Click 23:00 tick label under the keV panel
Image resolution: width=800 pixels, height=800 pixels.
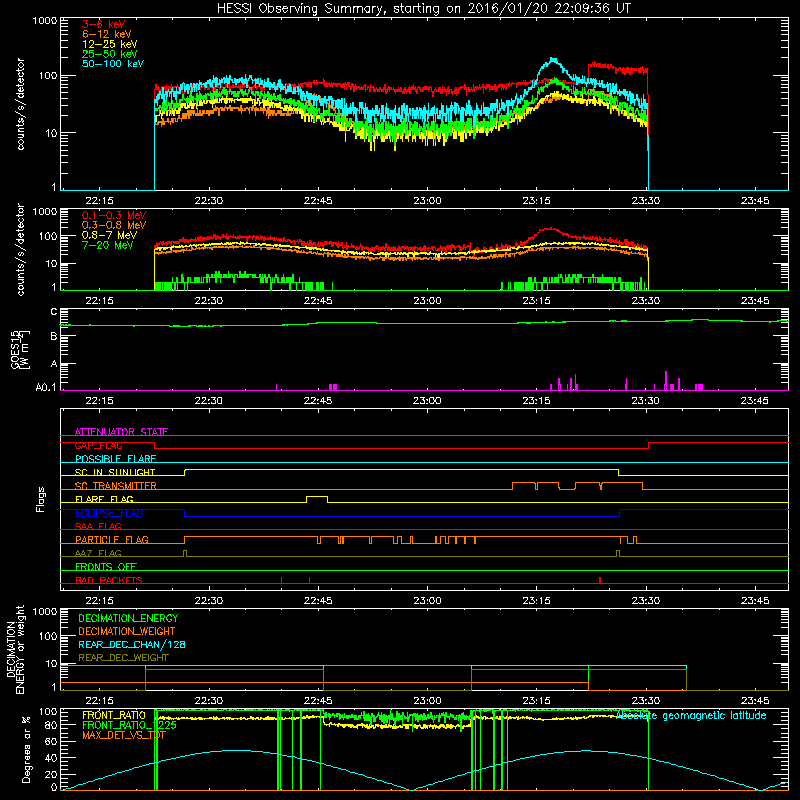pos(427,201)
